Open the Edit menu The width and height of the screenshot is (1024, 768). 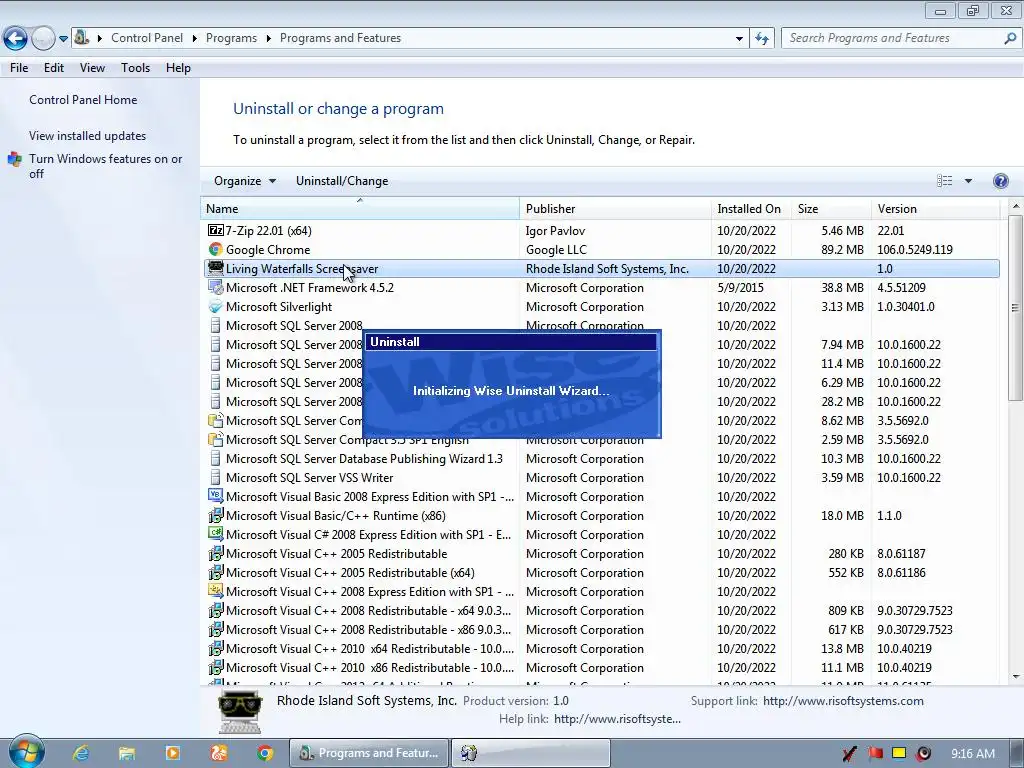54,68
